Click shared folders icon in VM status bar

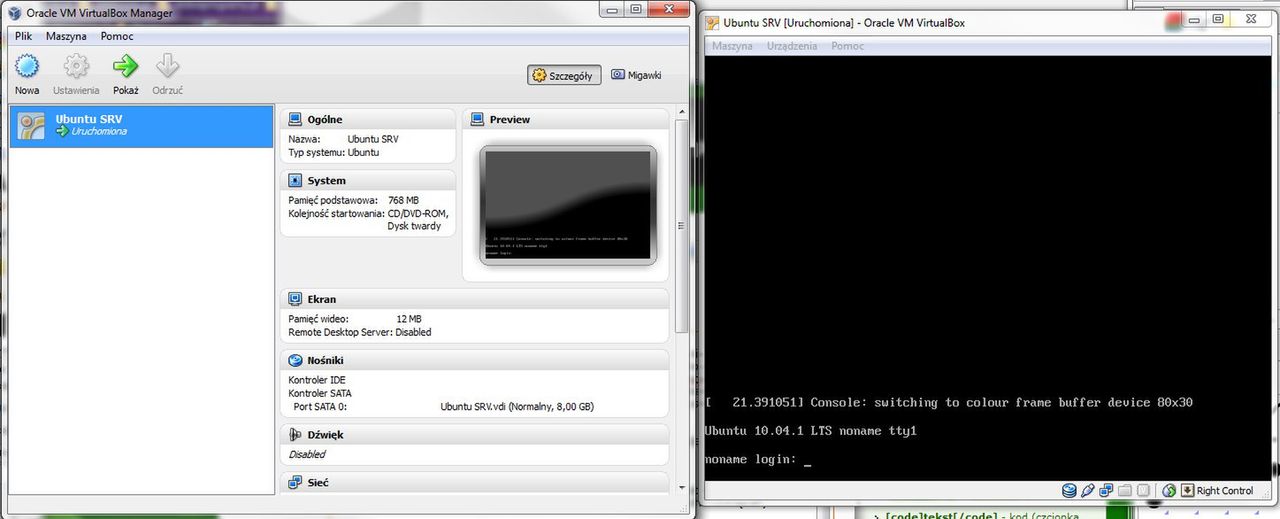click(1125, 490)
